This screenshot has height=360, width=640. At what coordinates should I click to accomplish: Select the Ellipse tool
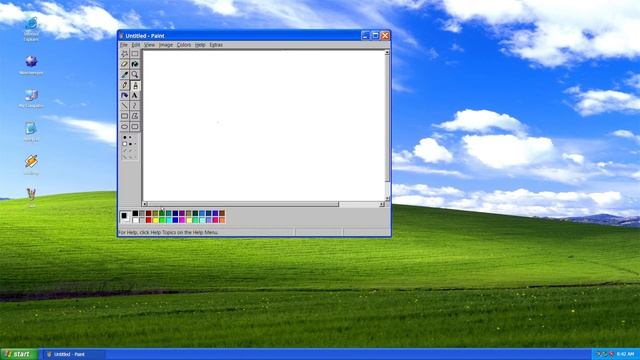tap(124, 127)
